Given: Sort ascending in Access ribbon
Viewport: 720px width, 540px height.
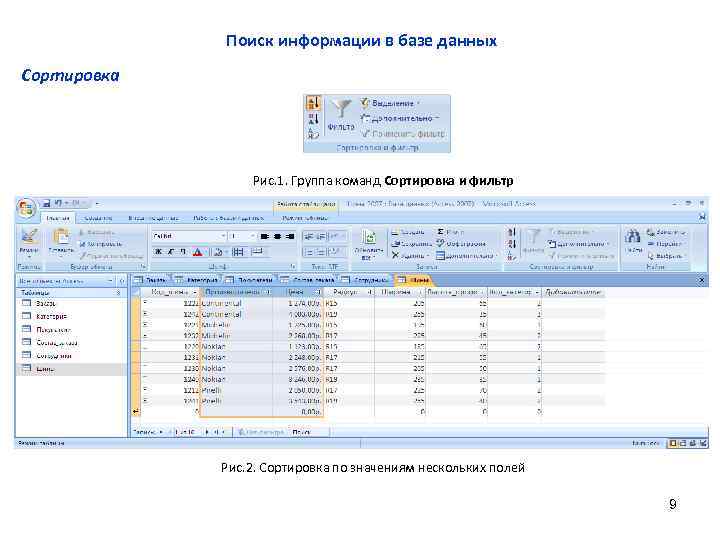Looking at the screenshot, I should click(512, 232).
